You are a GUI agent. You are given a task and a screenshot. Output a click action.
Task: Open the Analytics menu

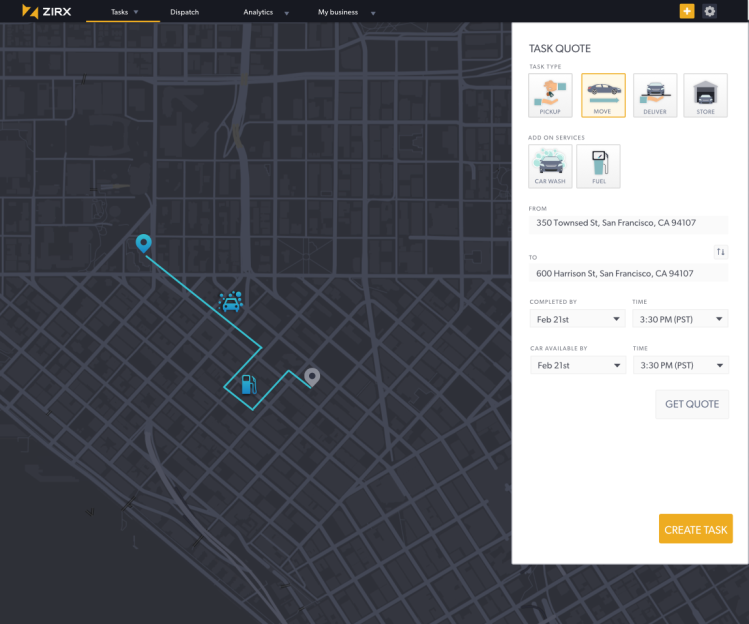click(258, 12)
